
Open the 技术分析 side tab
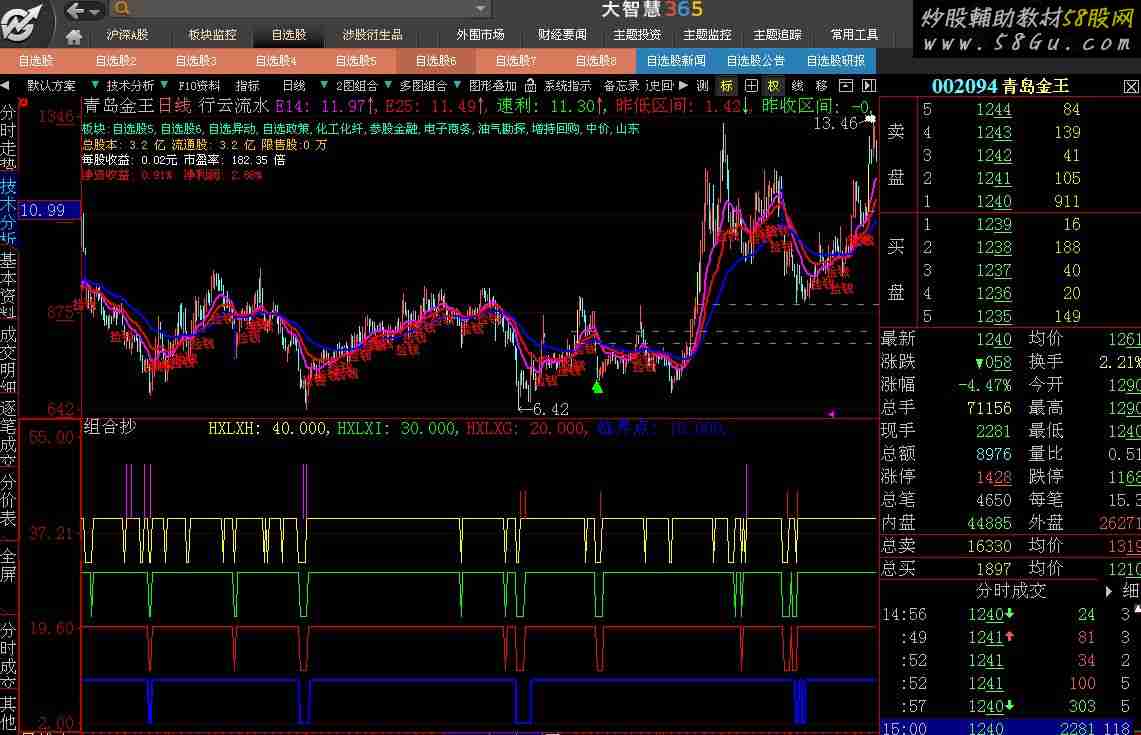[8, 211]
